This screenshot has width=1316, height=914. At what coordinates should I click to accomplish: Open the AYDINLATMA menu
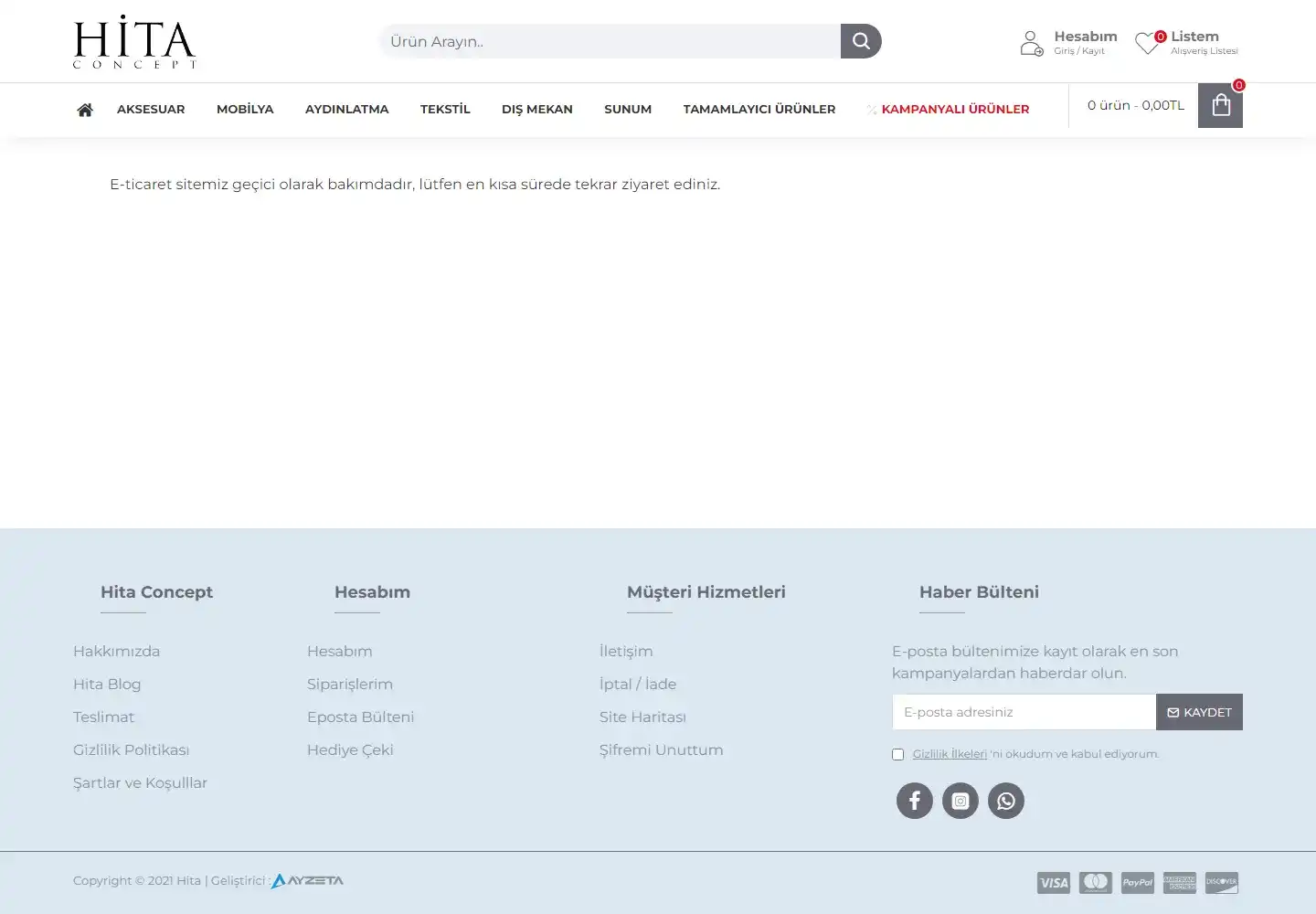pos(347,109)
